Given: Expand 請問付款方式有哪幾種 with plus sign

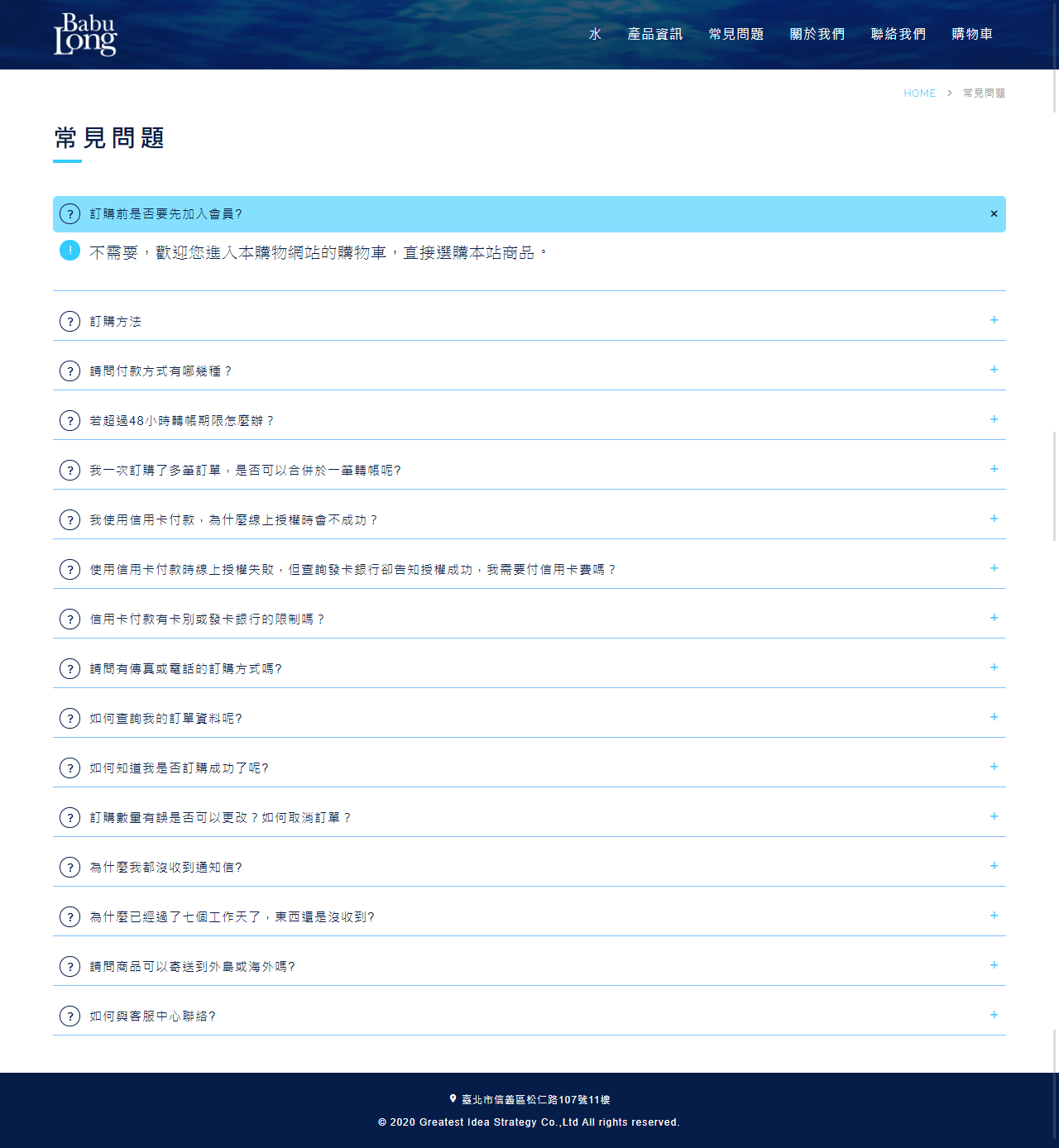Looking at the screenshot, I should pyautogui.click(x=994, y=370).
